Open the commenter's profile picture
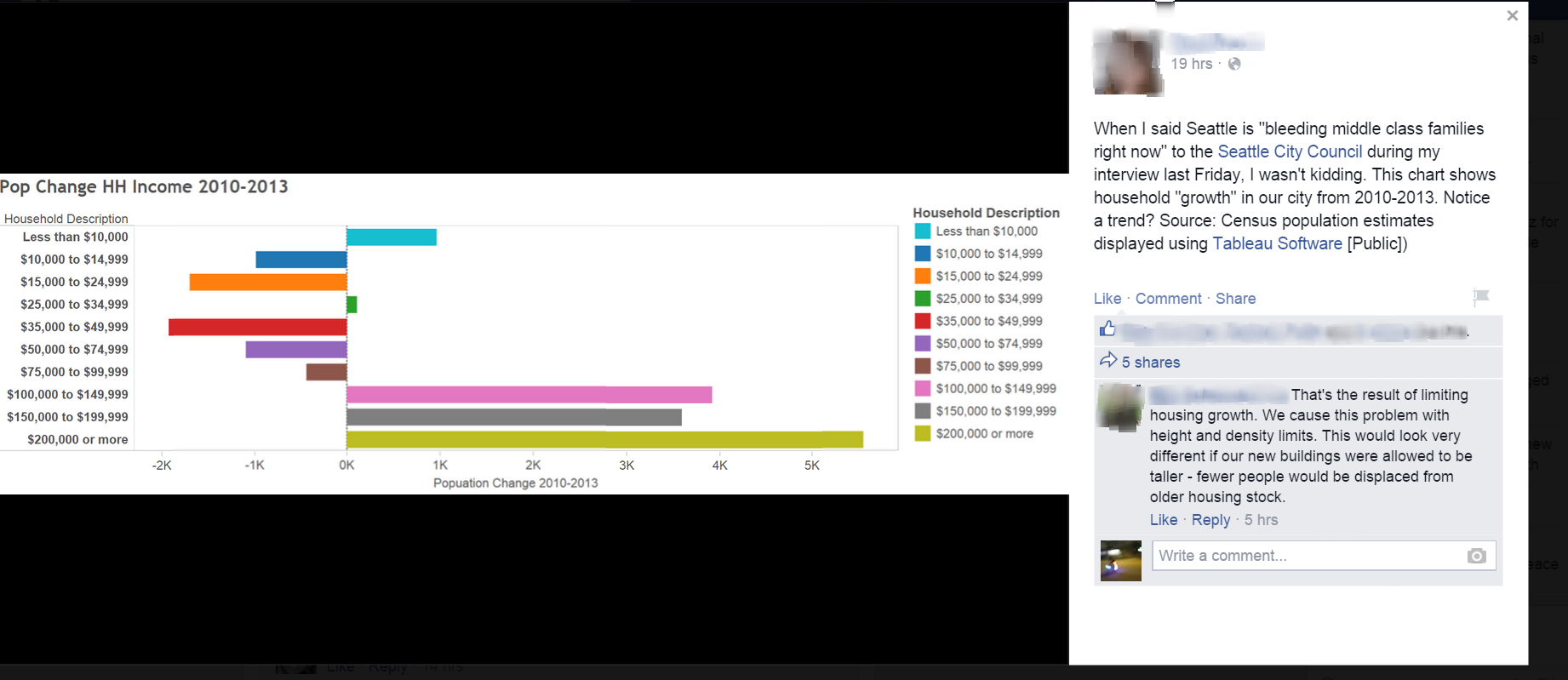This screenshot has width=1568, height=680. pos(1120,408)
